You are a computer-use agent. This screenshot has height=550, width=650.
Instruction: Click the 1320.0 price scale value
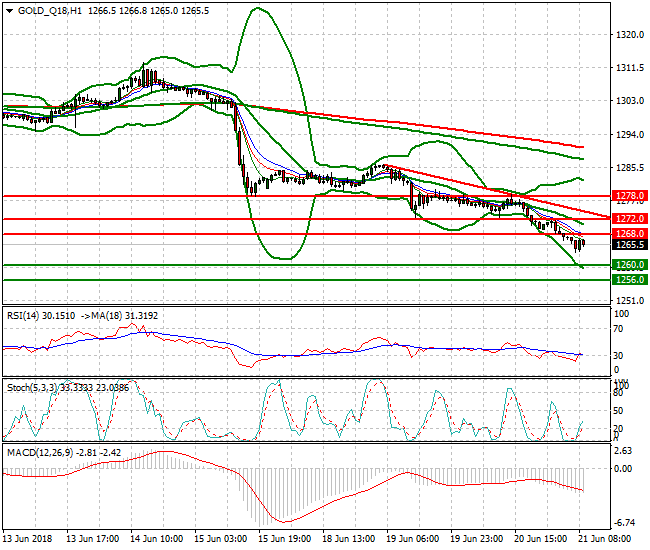tap(630, 35)
